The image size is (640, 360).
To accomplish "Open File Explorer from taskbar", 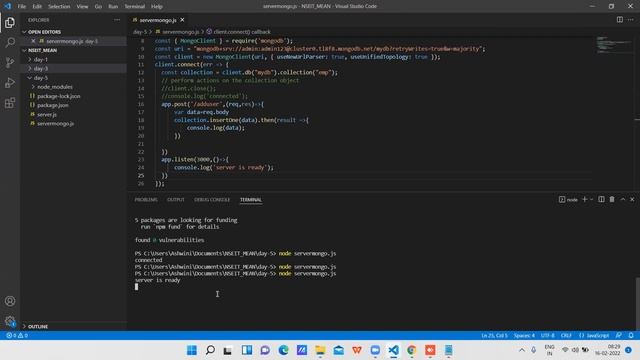I will 320,350.
